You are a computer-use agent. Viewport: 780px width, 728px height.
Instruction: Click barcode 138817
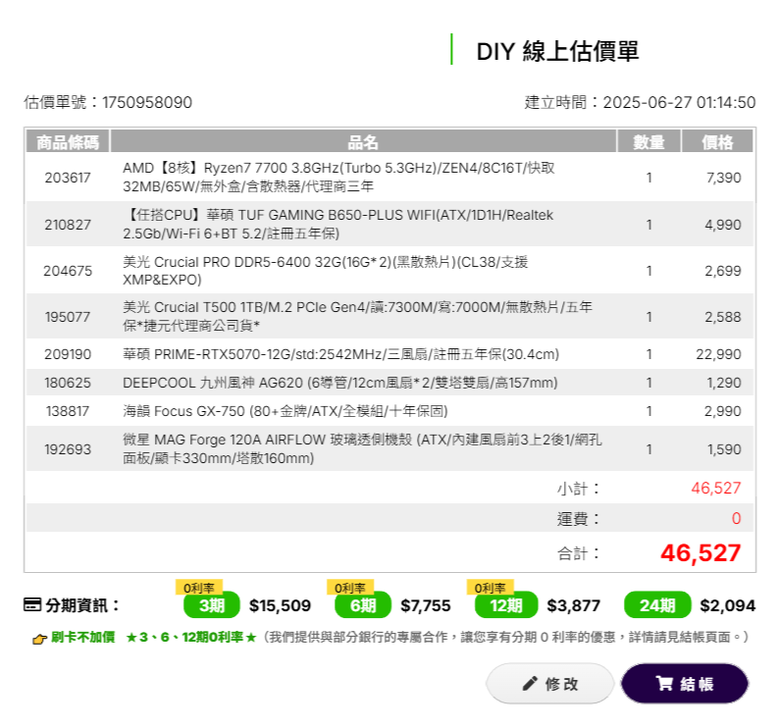pos(68,411)
